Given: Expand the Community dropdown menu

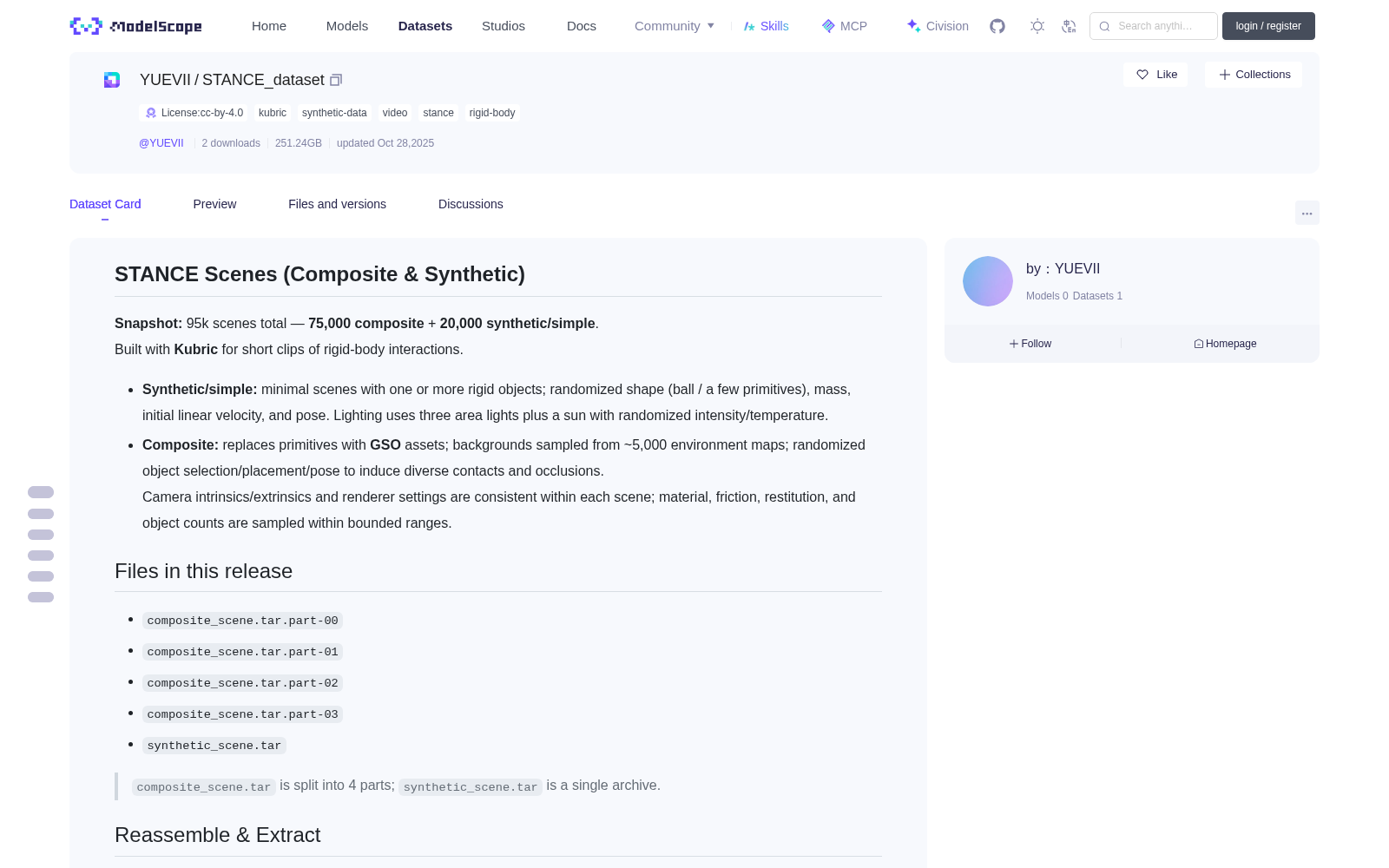Looking at the screenshot, I should (675, 26).
